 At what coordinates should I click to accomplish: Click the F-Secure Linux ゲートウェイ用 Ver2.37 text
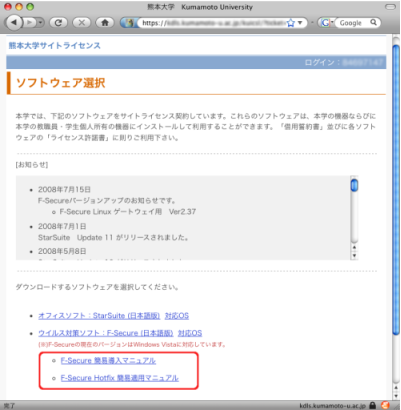point(128,212)
